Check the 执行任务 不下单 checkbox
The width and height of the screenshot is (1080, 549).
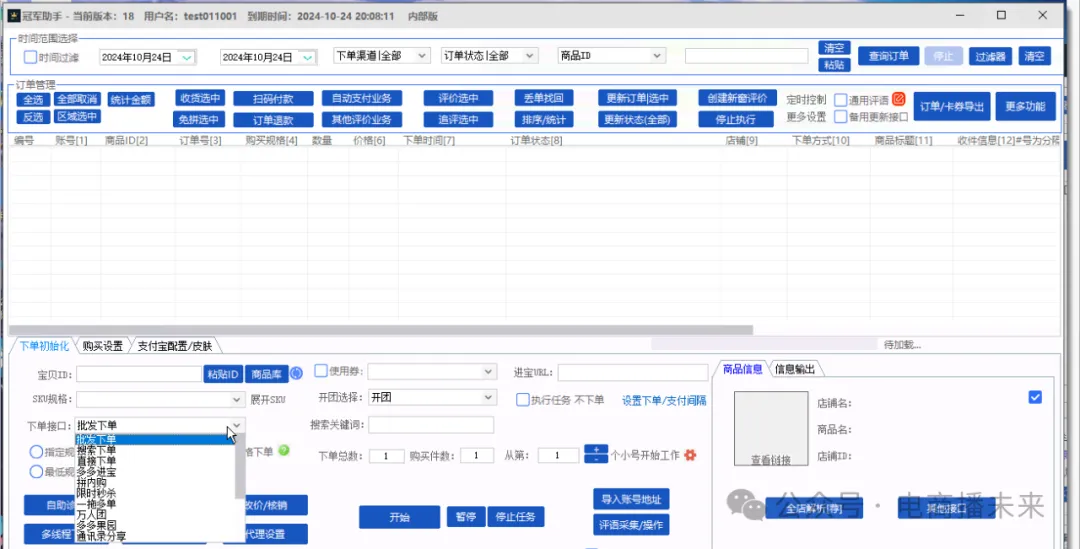523,399
